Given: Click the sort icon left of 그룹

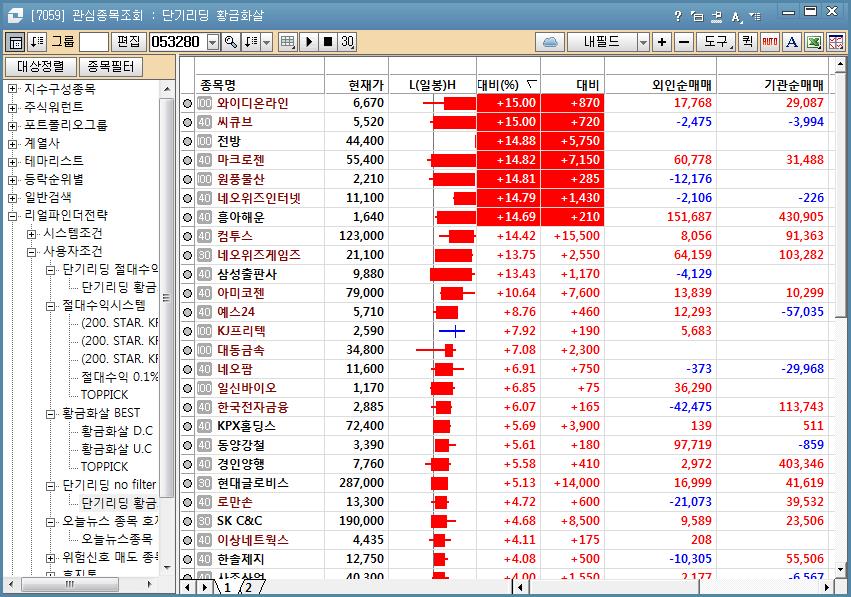Looking at the screenshot, I should (x=37, y=42).
